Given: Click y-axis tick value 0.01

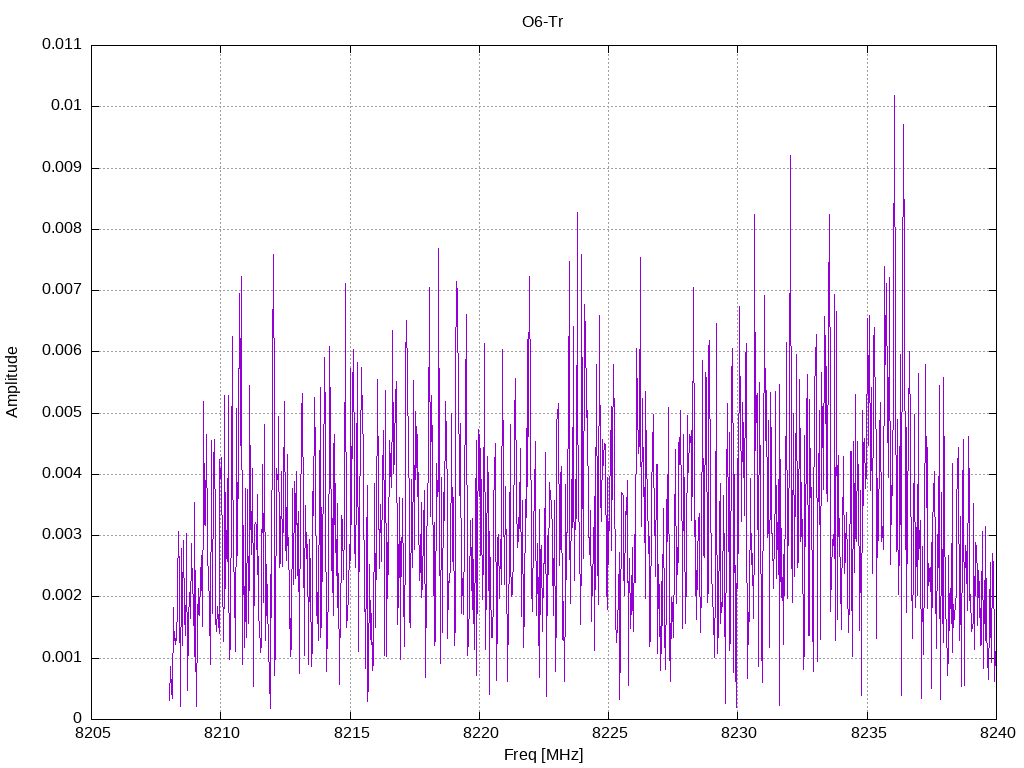Looking at the screenshot, I should pos(67,105).
